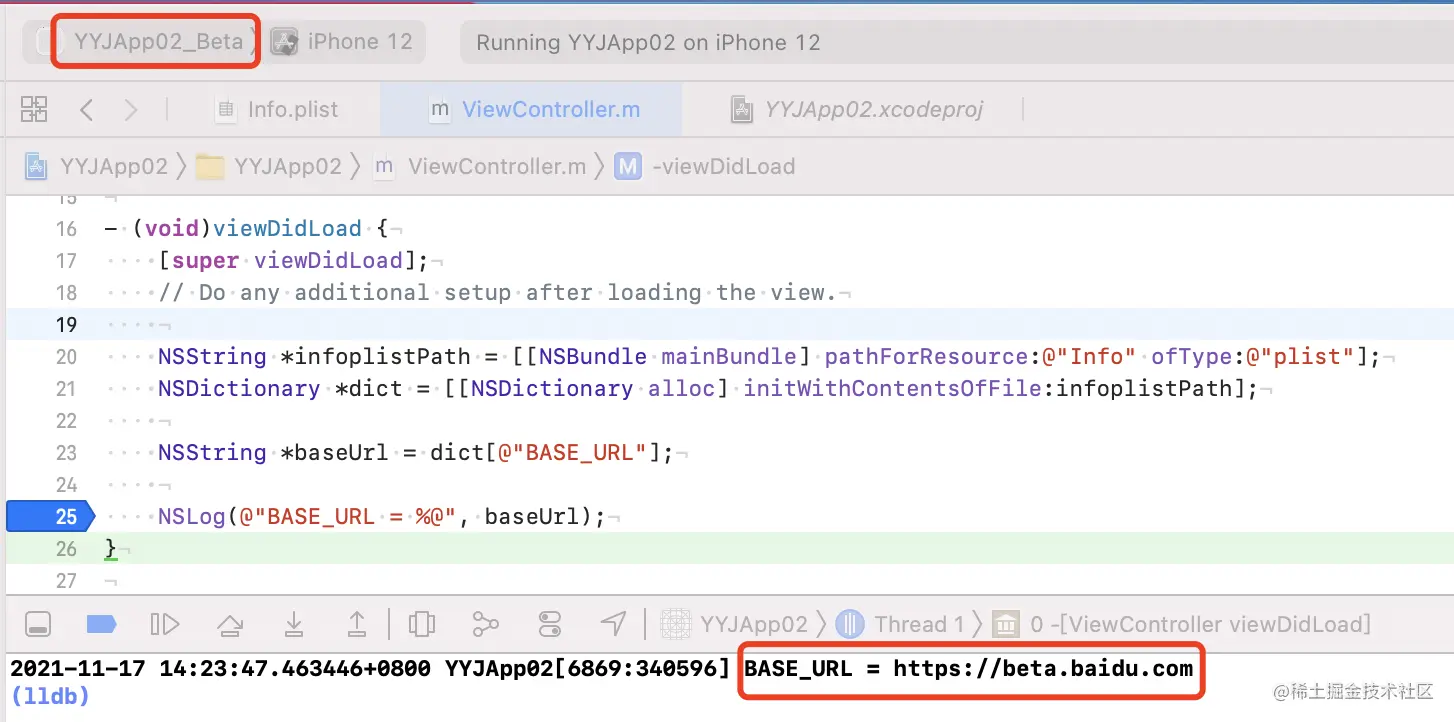Open the Debug Memory Graph tool
The width and height of the screenshot is (1454, 722).
point(487,623)
